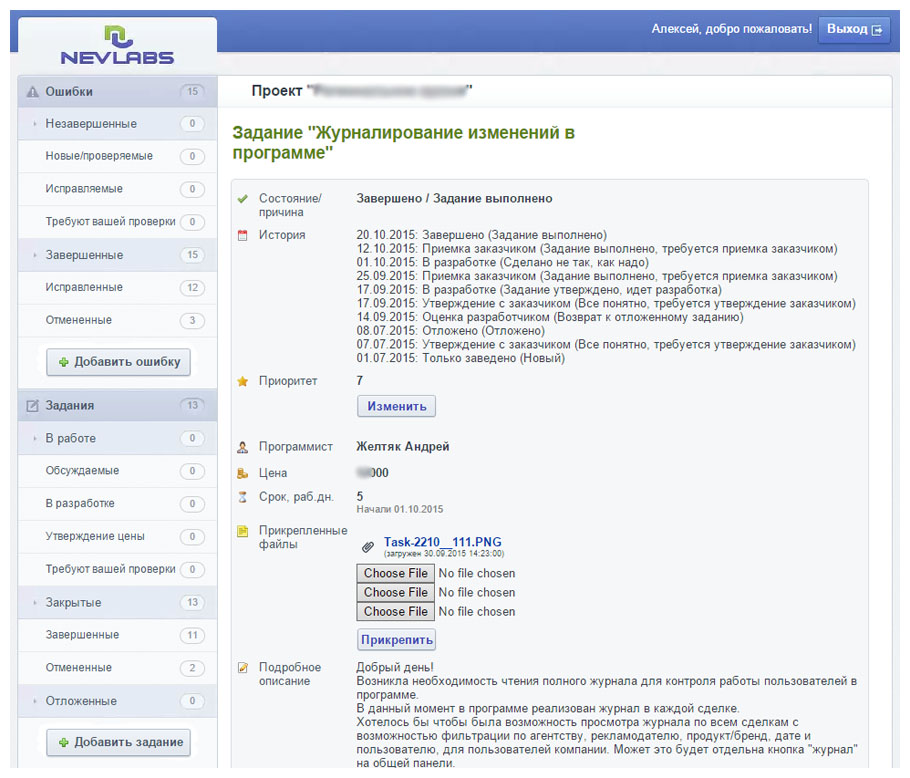Open the Исправленные errors list
910x778 pixels.
coord(84,288)
